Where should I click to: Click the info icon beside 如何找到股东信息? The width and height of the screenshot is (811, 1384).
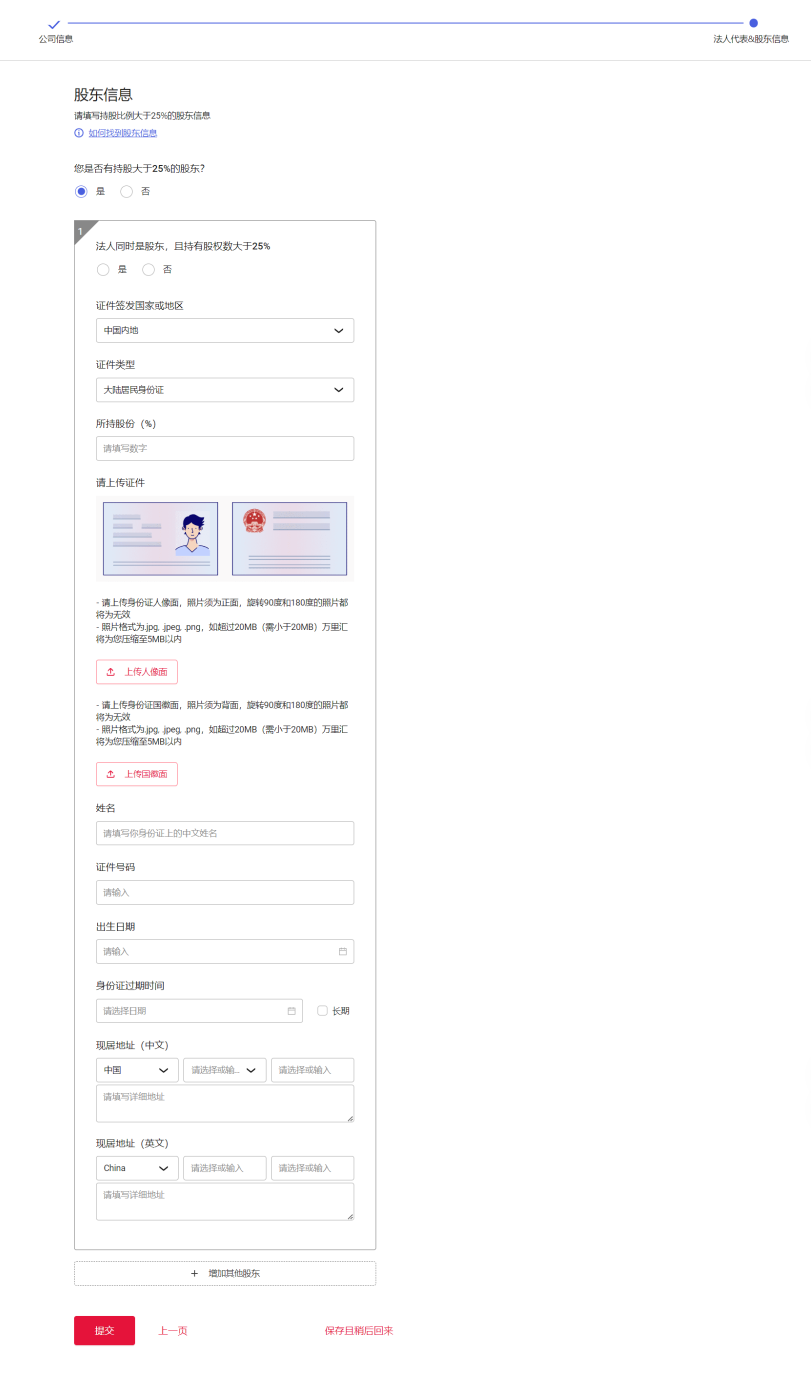pyautogui.click(x=79, y=133)
